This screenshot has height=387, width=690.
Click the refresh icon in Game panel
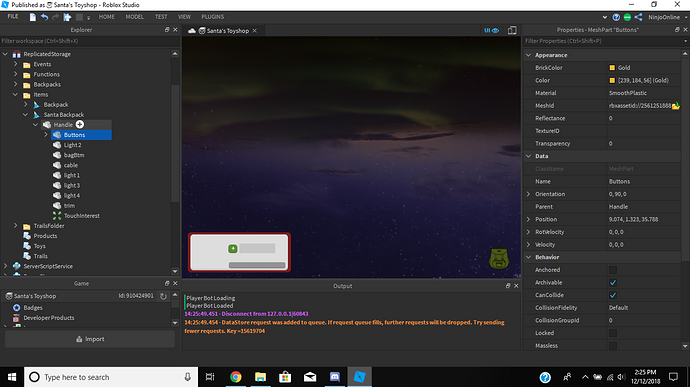(x=163, y=296)
